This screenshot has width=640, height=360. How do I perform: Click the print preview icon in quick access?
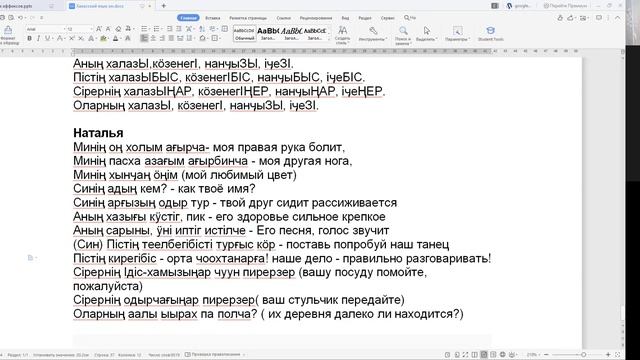coord(11,18)
